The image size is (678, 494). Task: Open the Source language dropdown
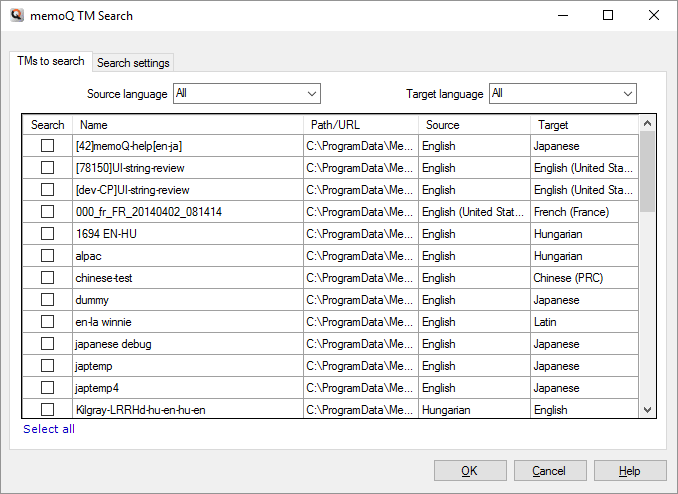click(x=246, y=94)
